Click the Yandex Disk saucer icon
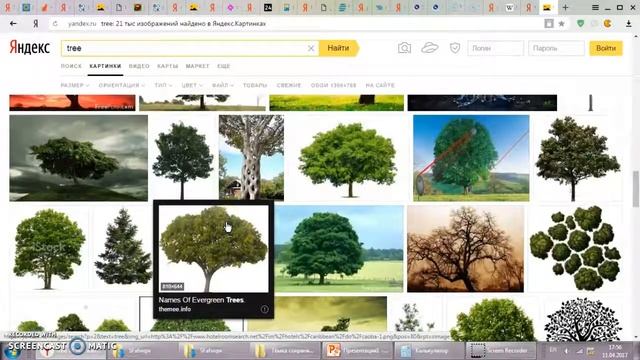 (430, 48)
